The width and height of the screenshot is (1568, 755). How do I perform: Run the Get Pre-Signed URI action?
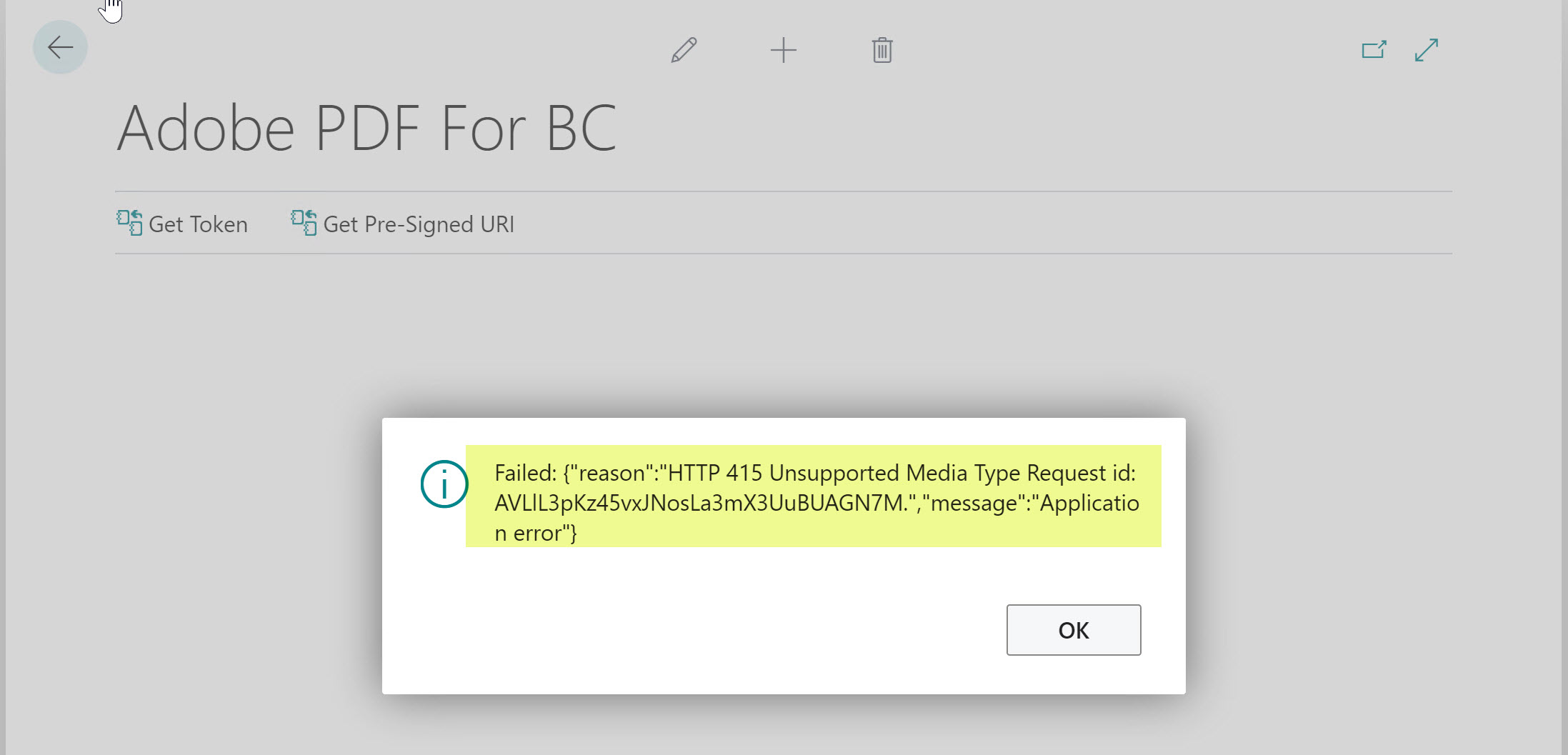[x=419, y=224]
